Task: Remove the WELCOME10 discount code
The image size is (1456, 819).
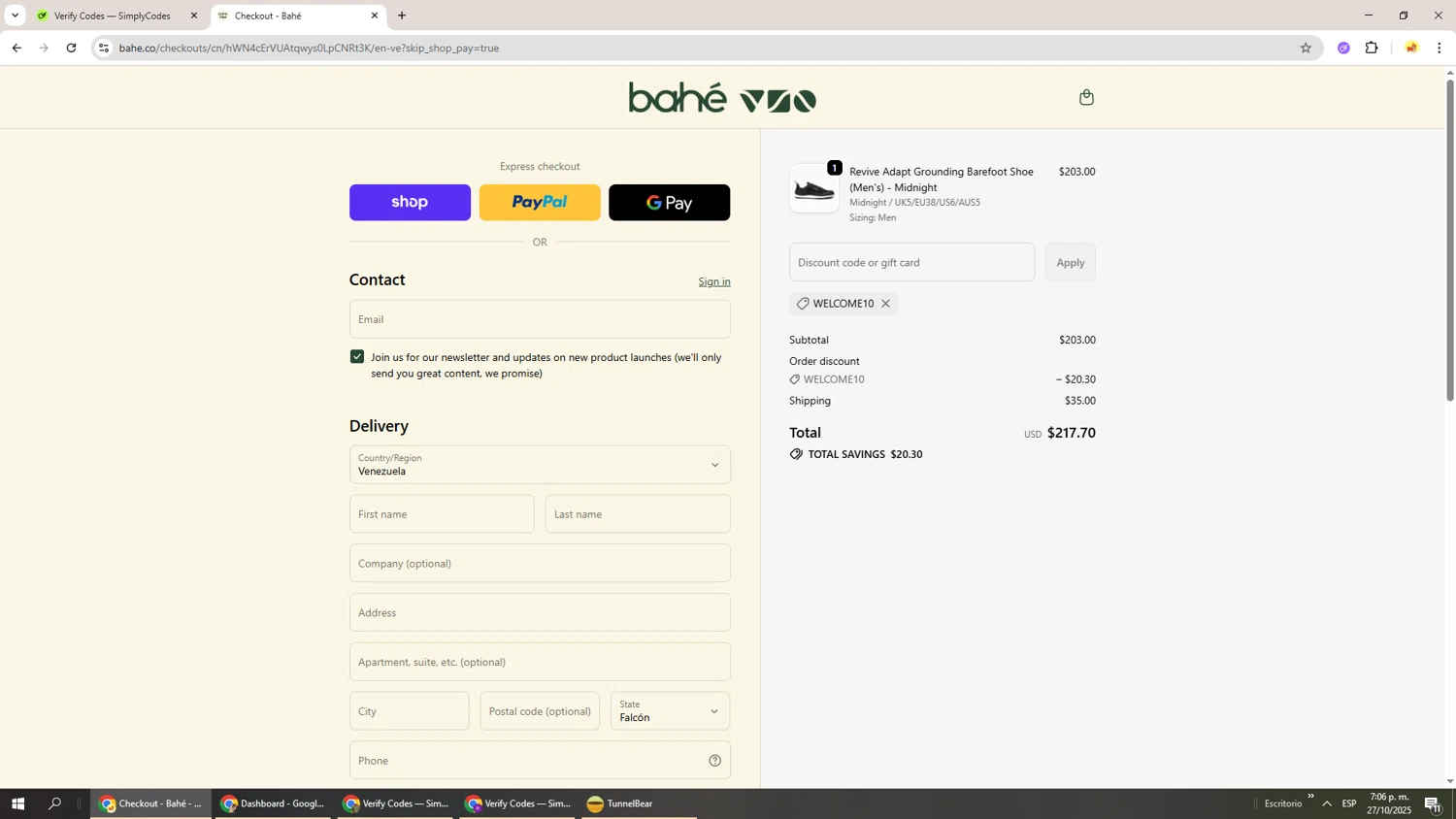Action: click(885, 304)
